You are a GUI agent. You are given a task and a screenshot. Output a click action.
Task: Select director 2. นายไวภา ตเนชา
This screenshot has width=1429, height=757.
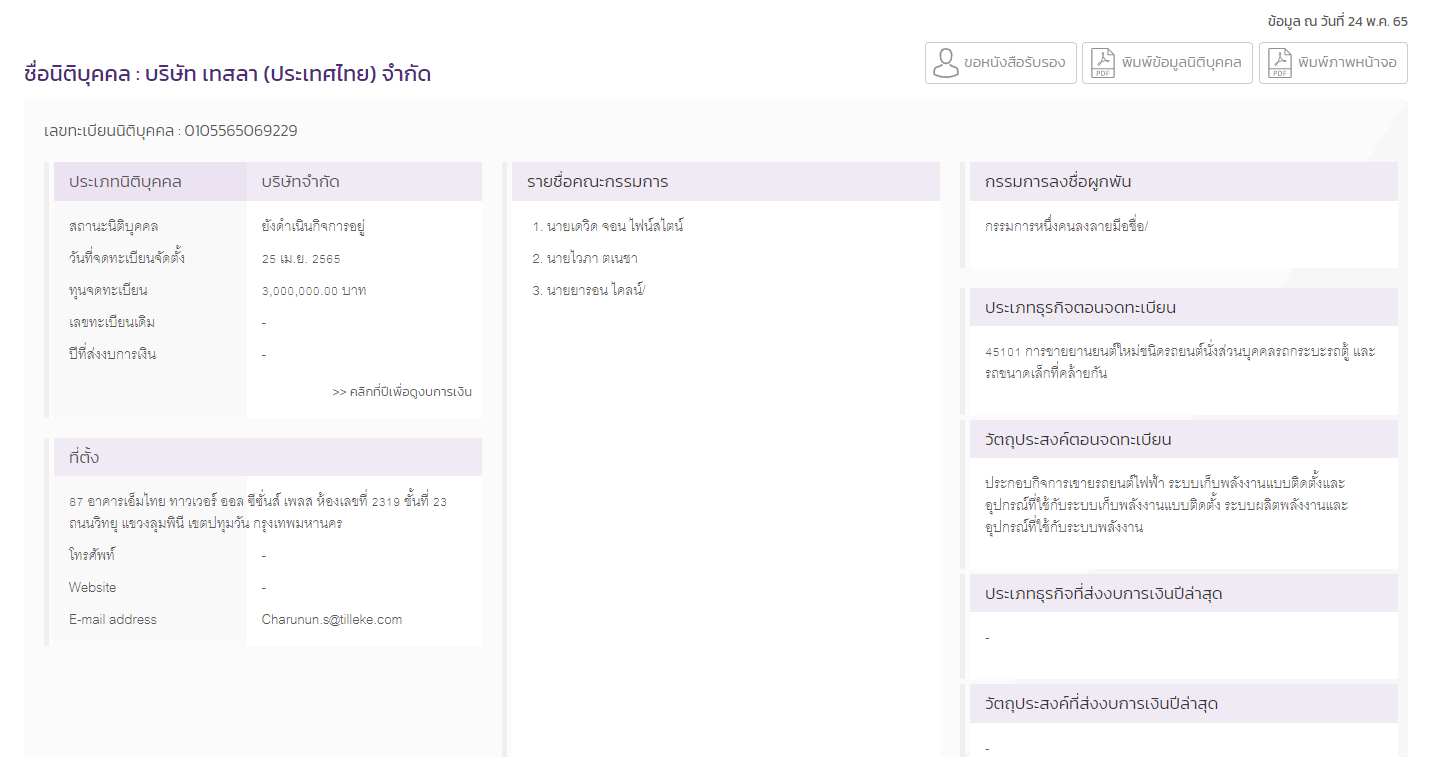coord(585,258)
